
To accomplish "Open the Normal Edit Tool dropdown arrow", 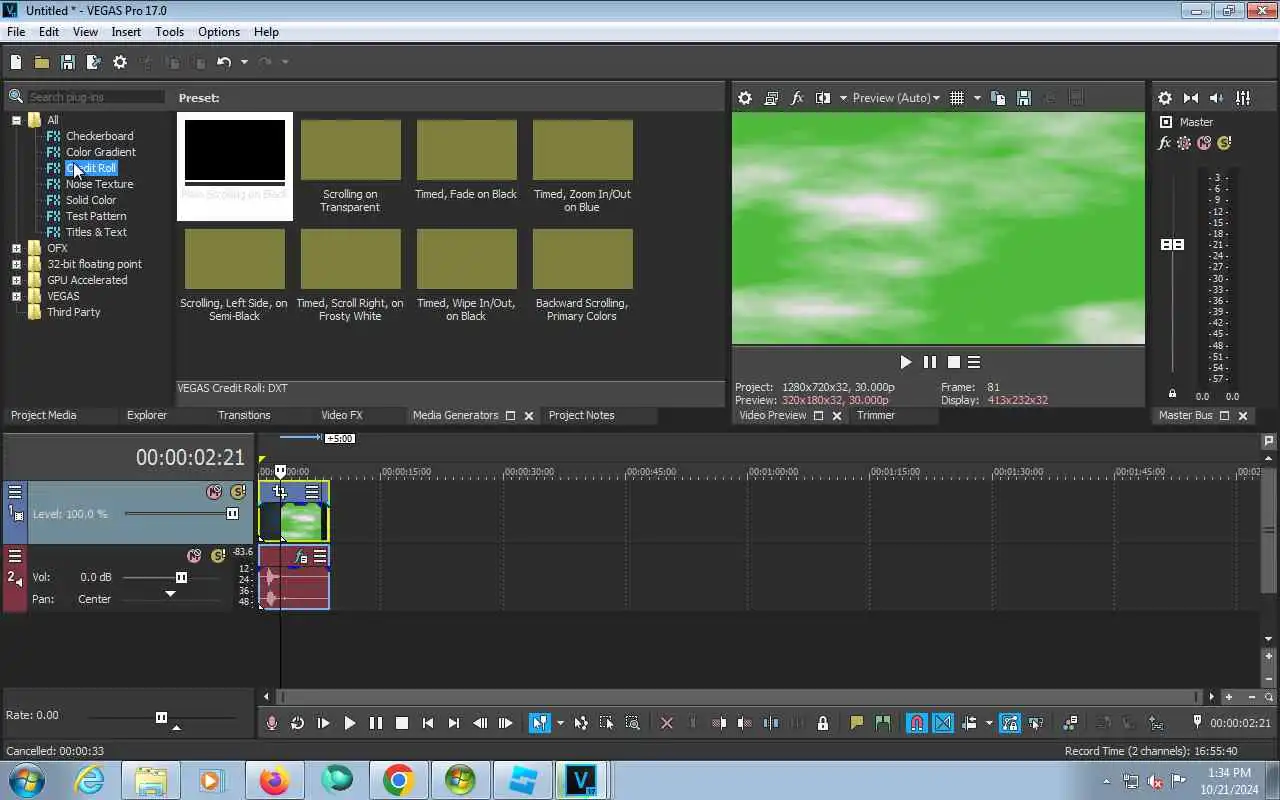I will pyautogui.click(x=560, y=723).
